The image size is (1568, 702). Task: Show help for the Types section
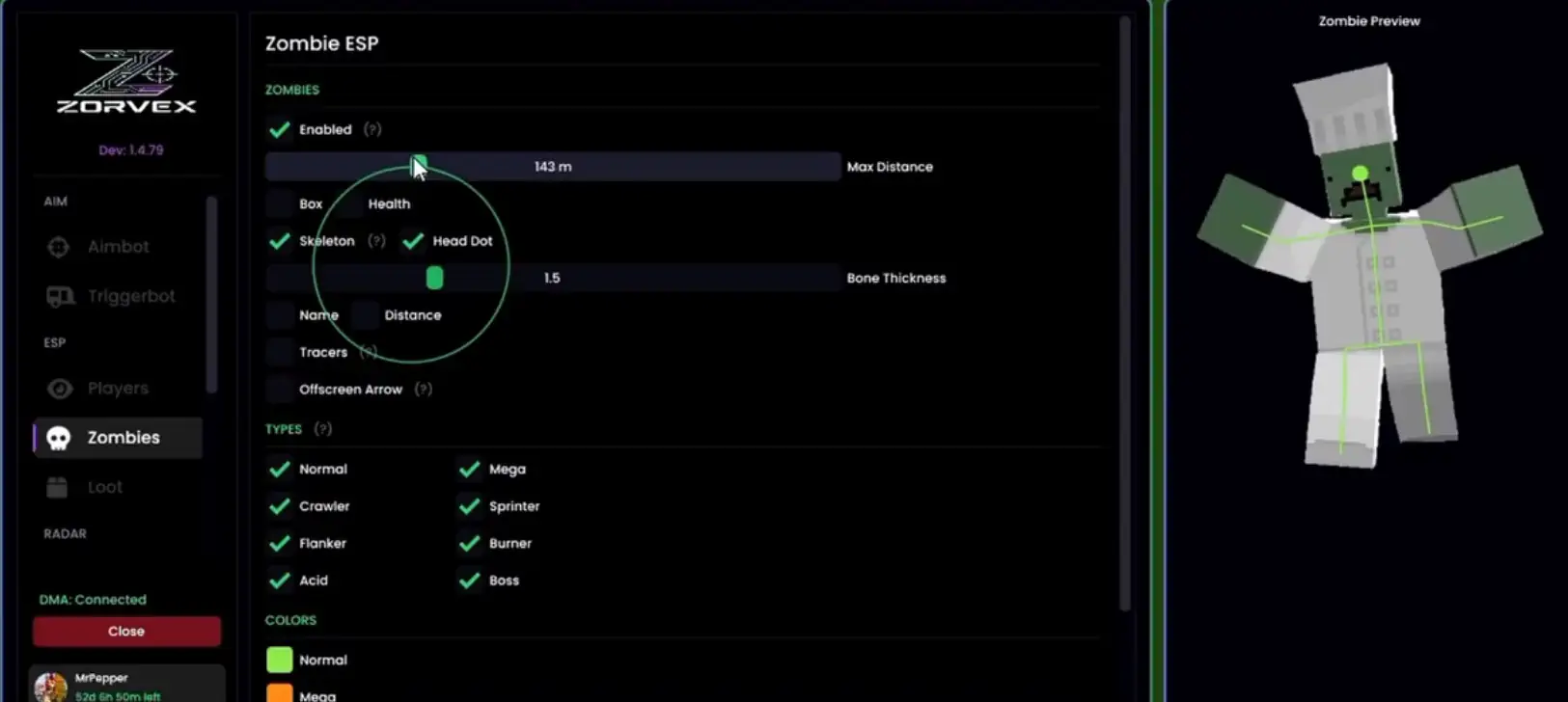(323, 429)
